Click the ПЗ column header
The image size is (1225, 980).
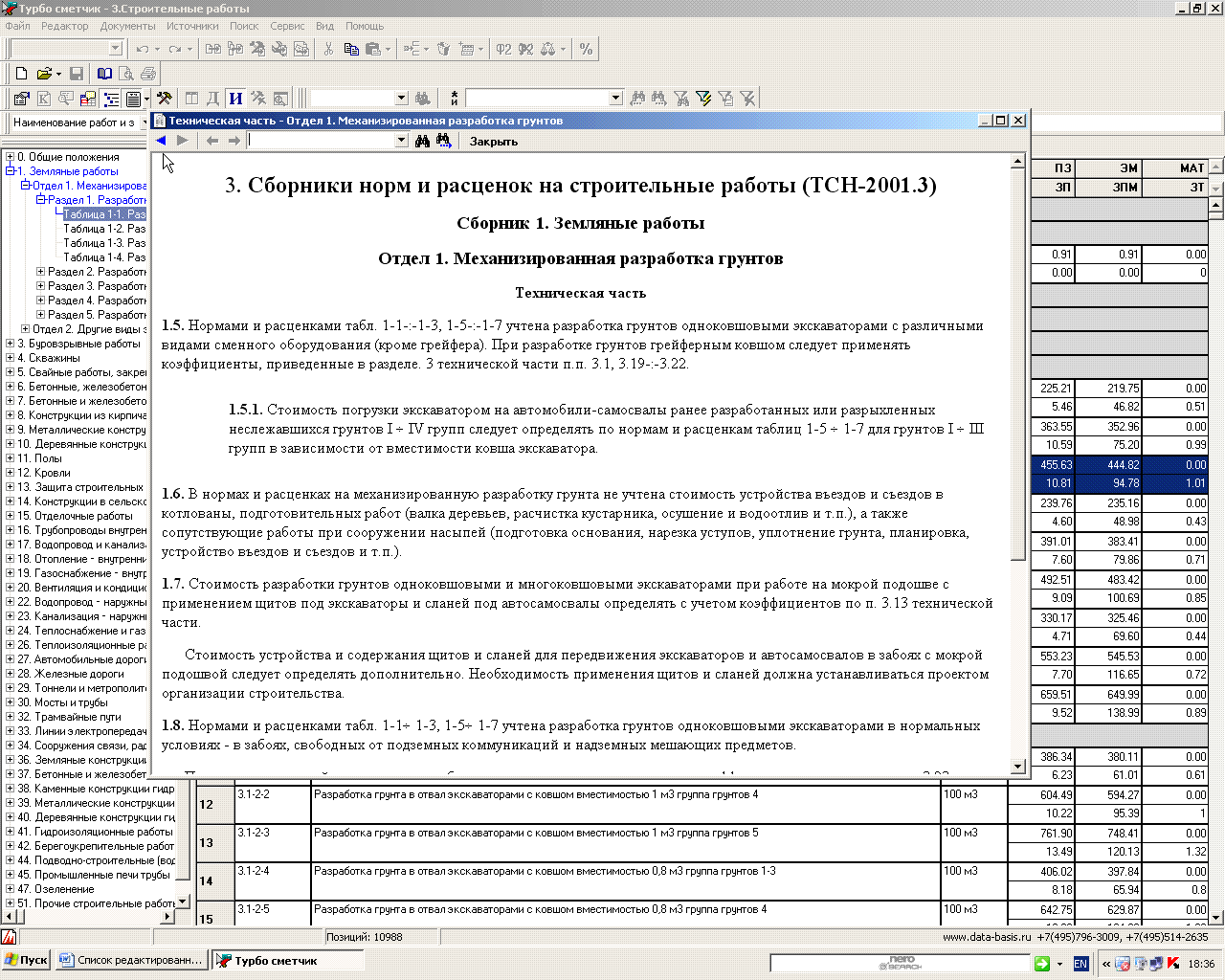[1053, 167]
